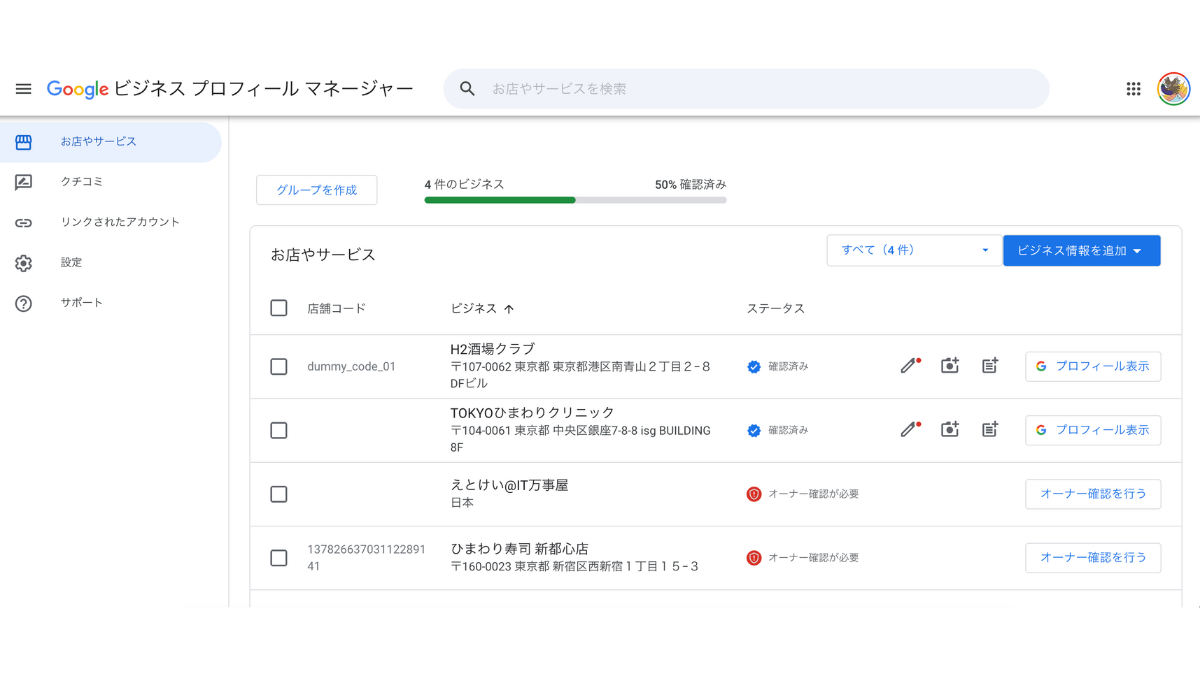Click the 50% 確認済み progress bar
This screenshot has width=1200, height=675.
pyautogui.click(x=575, y=200)
